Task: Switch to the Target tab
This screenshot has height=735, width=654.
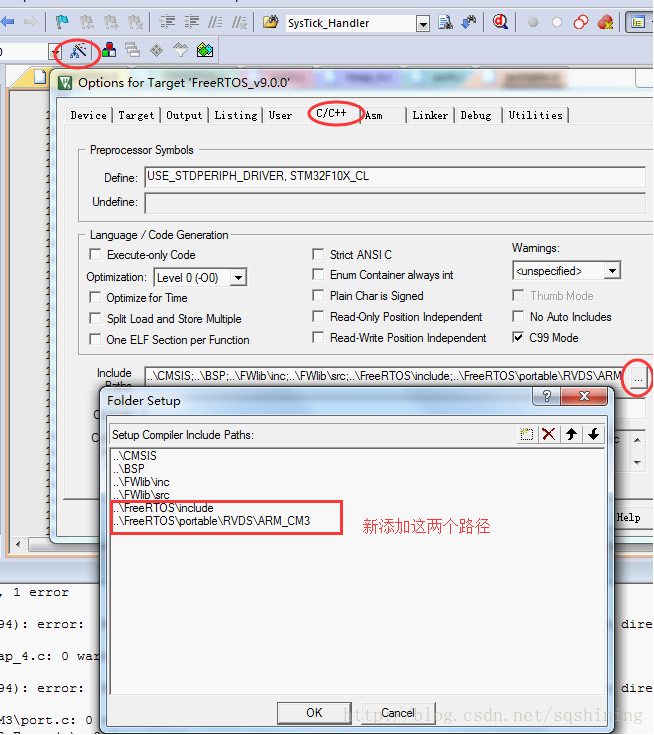Action: click(x=136, y=115)
